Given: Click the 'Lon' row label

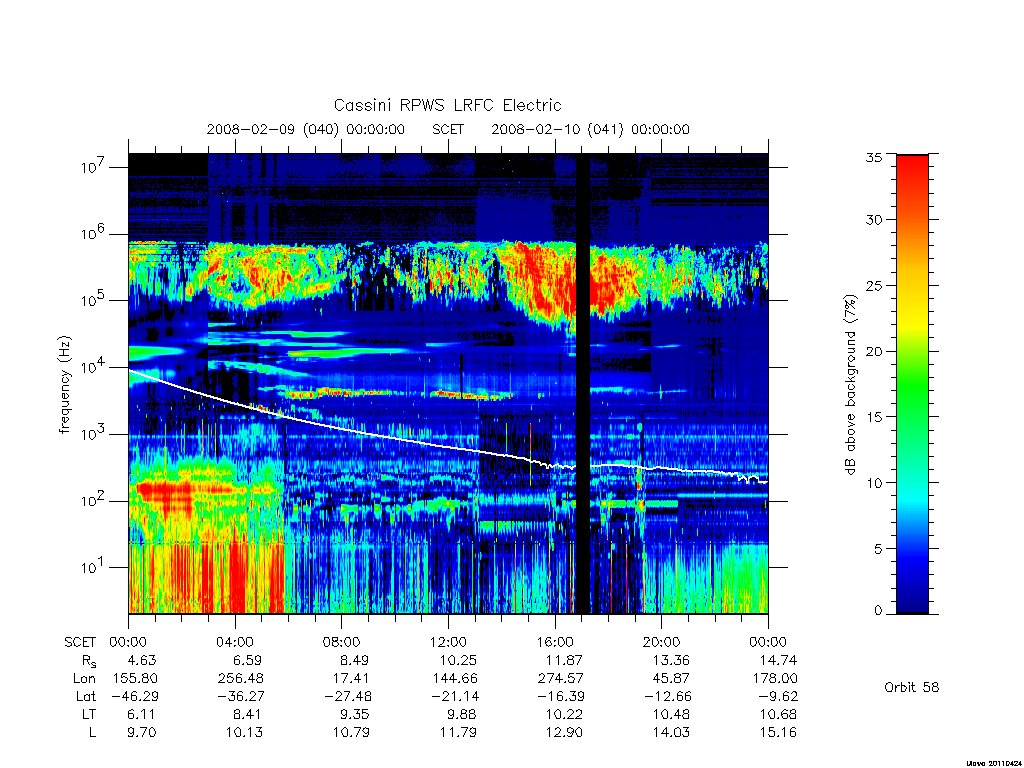Looking at the screenshot, I should tap(84, 679).
